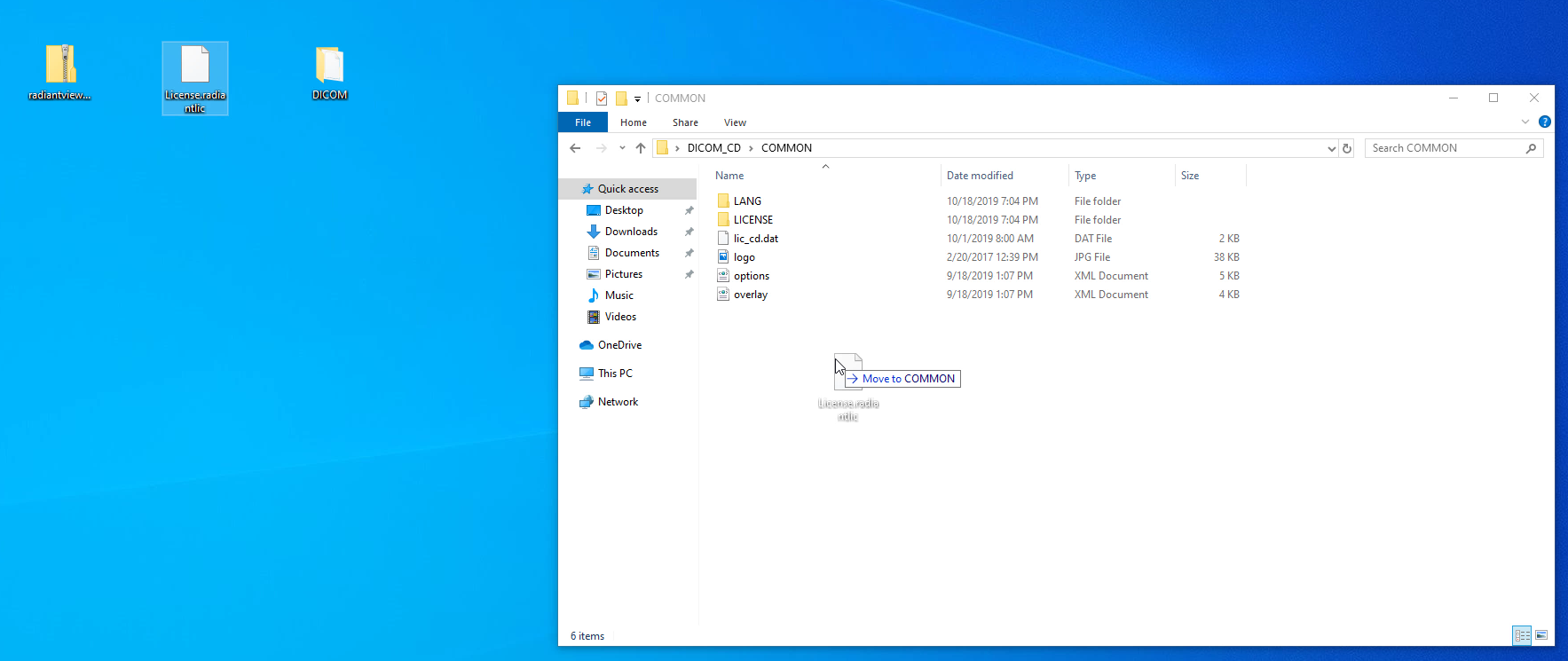Click DICOM_CD in the breadcrumb path

coord(713,148)
